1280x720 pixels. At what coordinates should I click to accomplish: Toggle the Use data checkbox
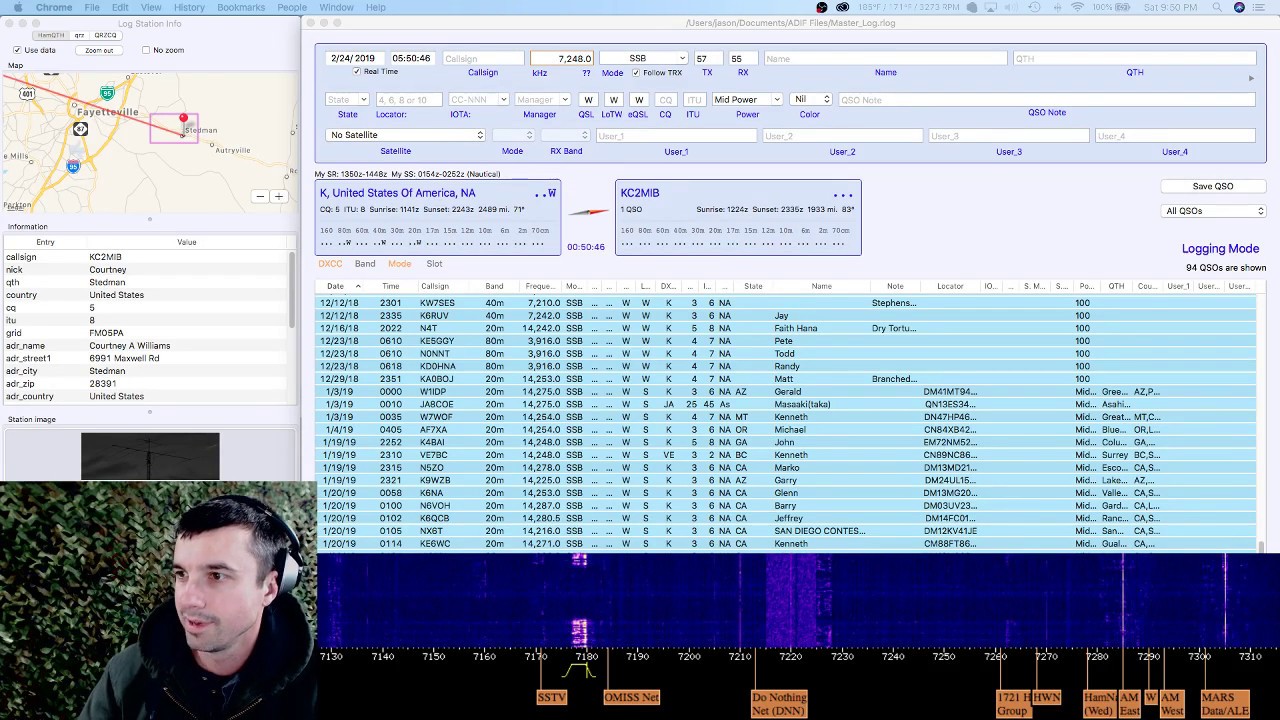[17, 50]
